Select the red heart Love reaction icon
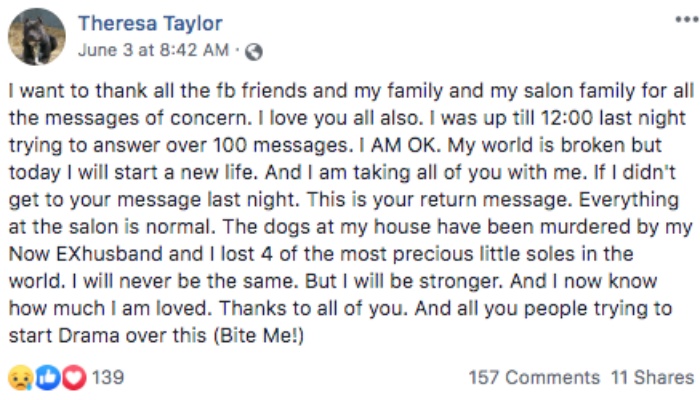This screenshot has width=700, height=400. pos(74,377)
